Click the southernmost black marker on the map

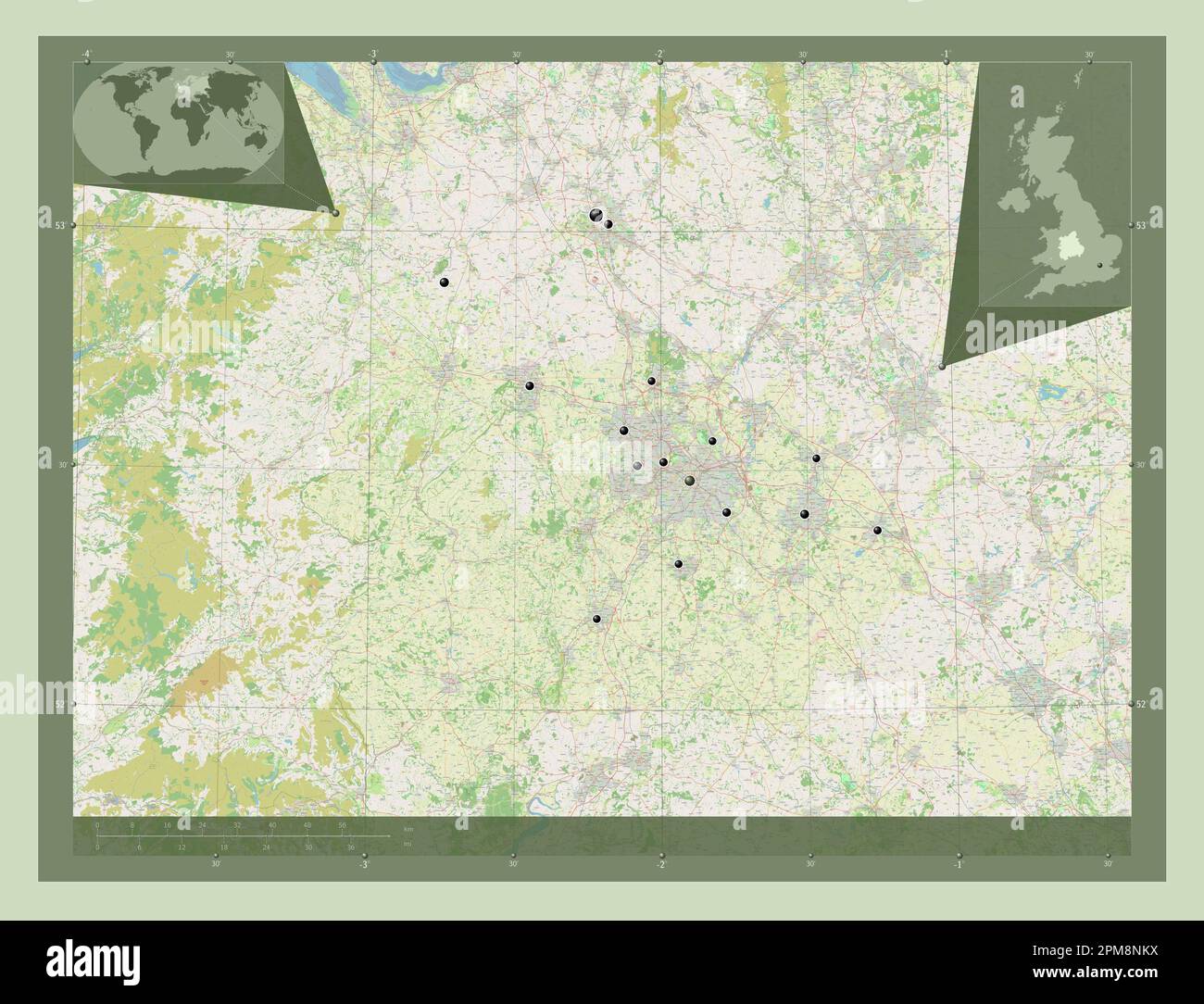coord(596,619)
